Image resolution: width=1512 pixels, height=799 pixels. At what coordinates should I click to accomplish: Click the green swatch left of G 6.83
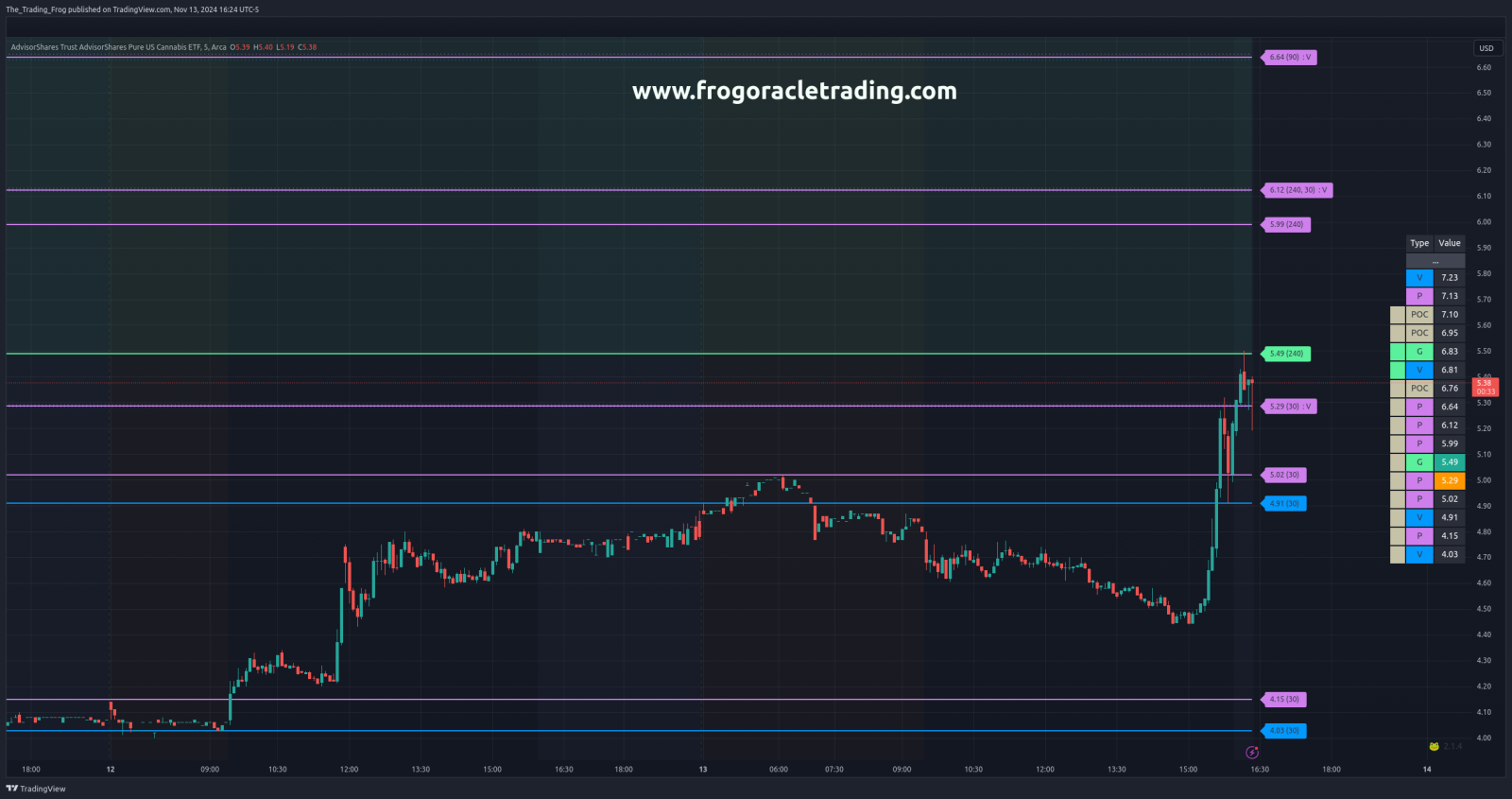pos(1398,352)
